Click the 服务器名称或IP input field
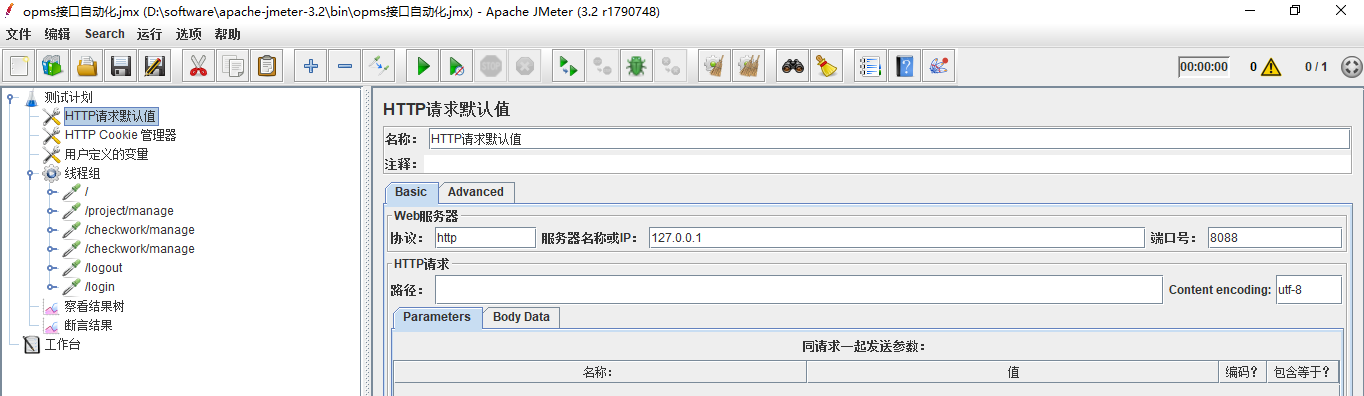1364x396 pixels. 896,238
